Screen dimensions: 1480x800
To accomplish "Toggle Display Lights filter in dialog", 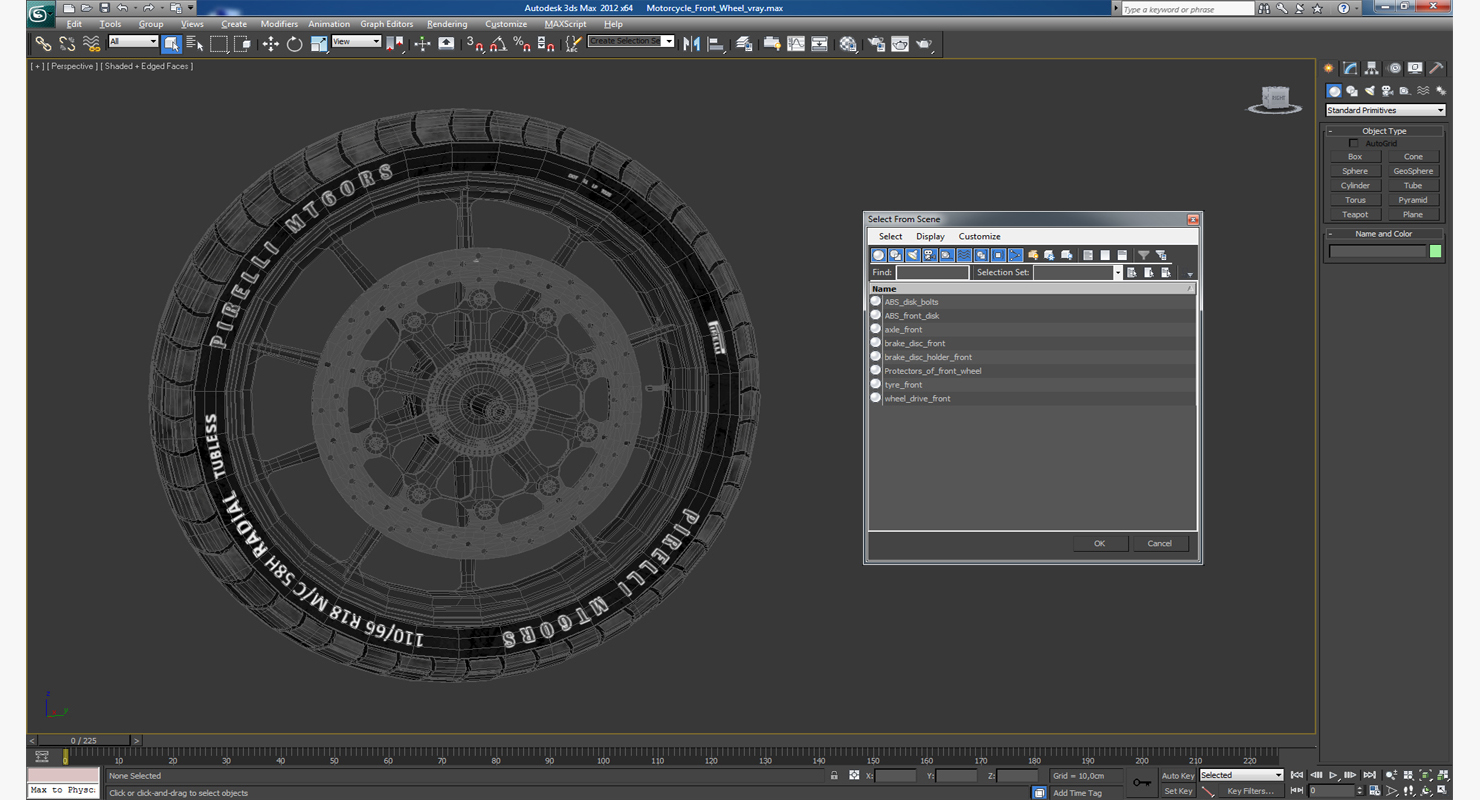I will pos(913,255).
